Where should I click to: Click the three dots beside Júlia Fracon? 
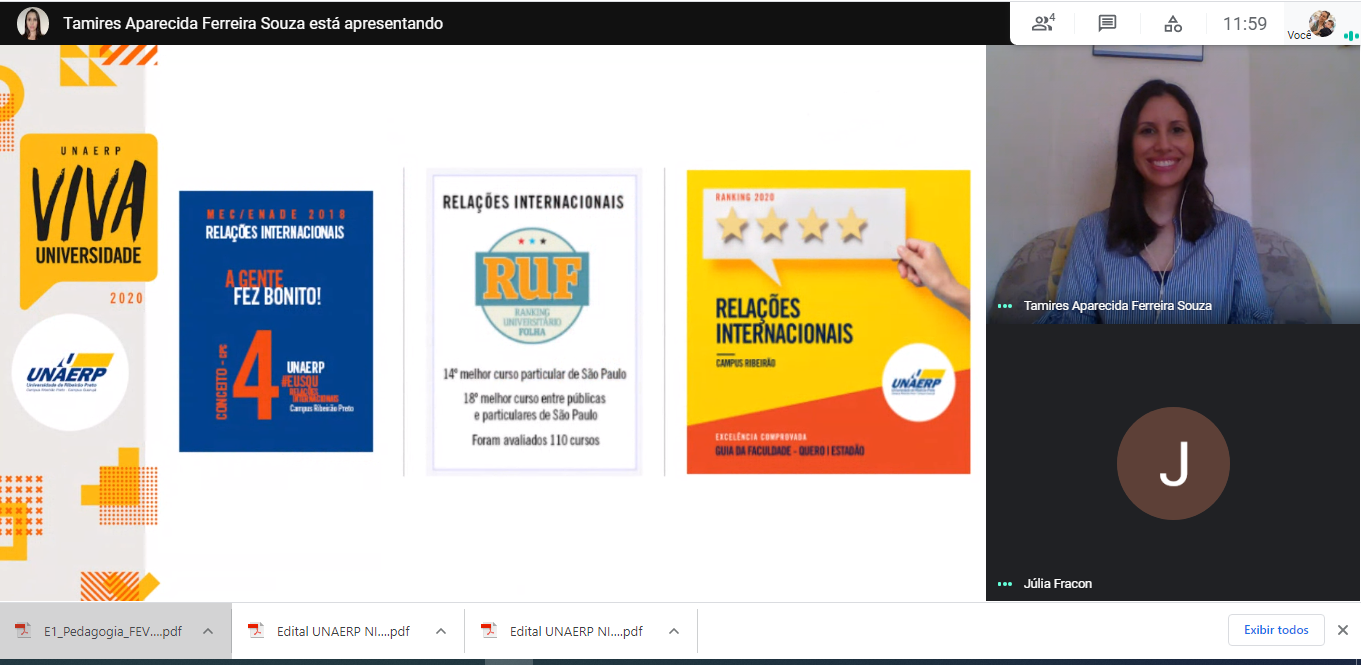[x=1005, y=584]
